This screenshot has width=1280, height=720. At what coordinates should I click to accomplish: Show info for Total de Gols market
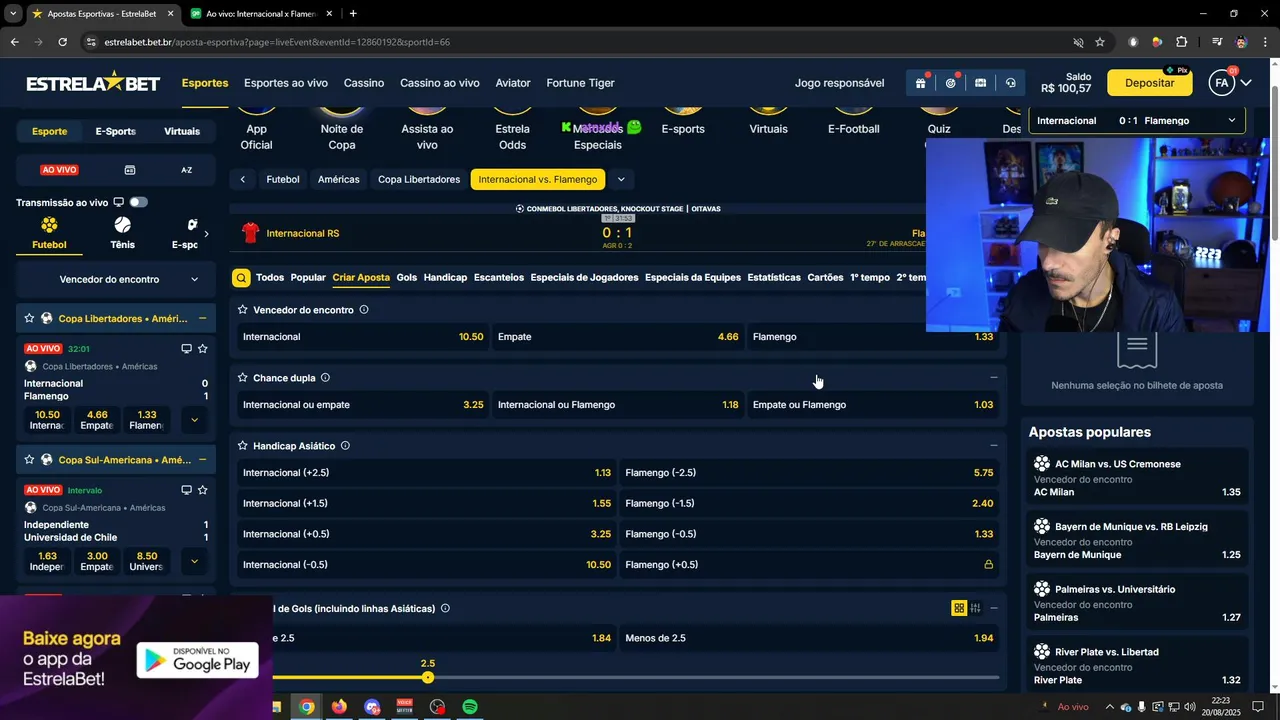(x=445, y=608)
